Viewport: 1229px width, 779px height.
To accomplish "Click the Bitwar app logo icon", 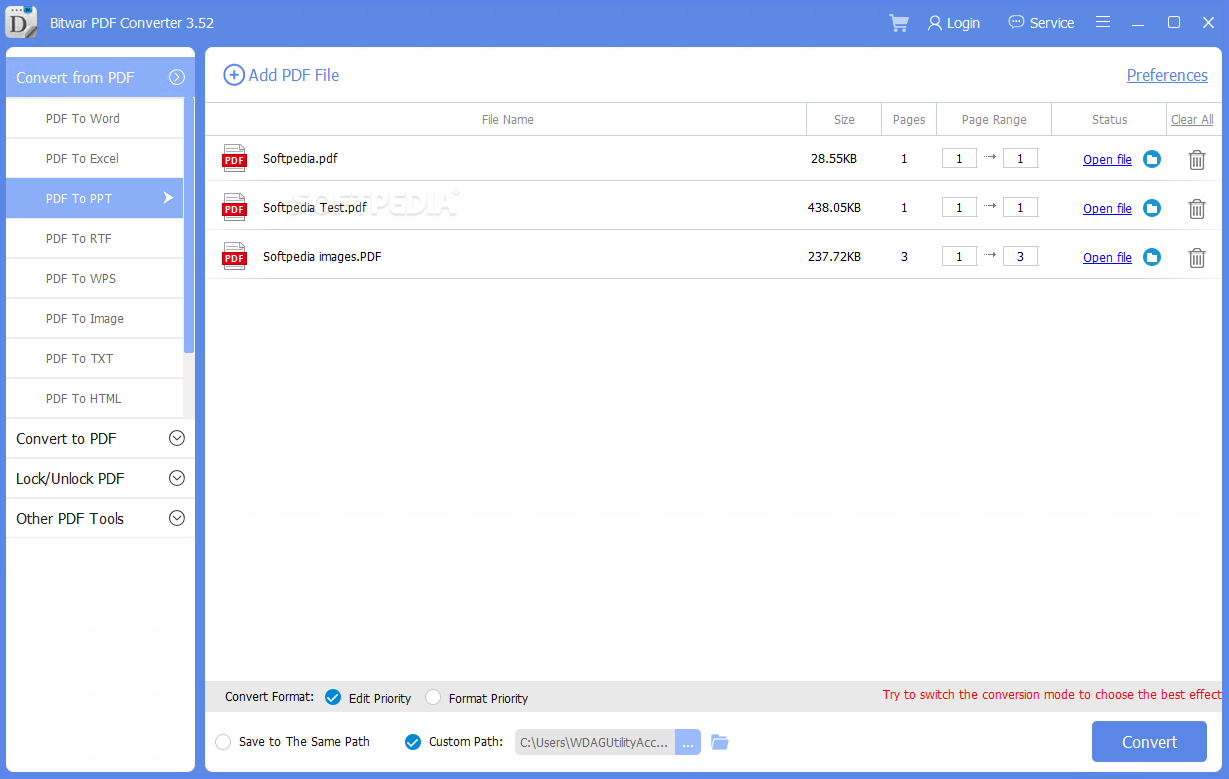I will click(x=20, y=21).
